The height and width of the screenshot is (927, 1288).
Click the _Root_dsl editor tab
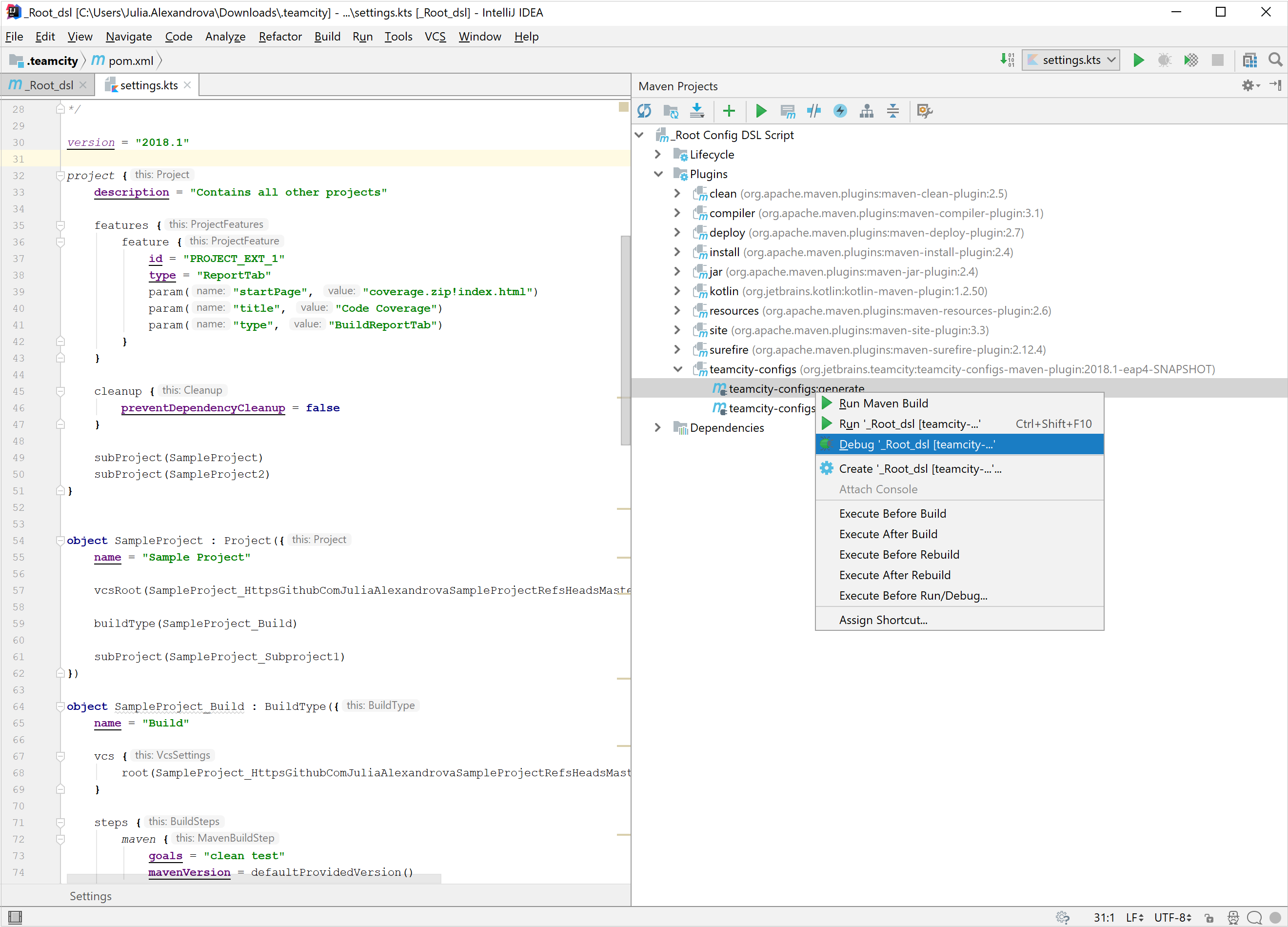coord(51,85)
